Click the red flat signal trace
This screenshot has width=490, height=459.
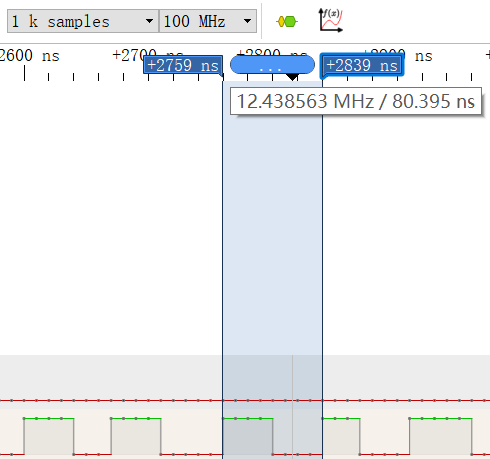(245, 400)
